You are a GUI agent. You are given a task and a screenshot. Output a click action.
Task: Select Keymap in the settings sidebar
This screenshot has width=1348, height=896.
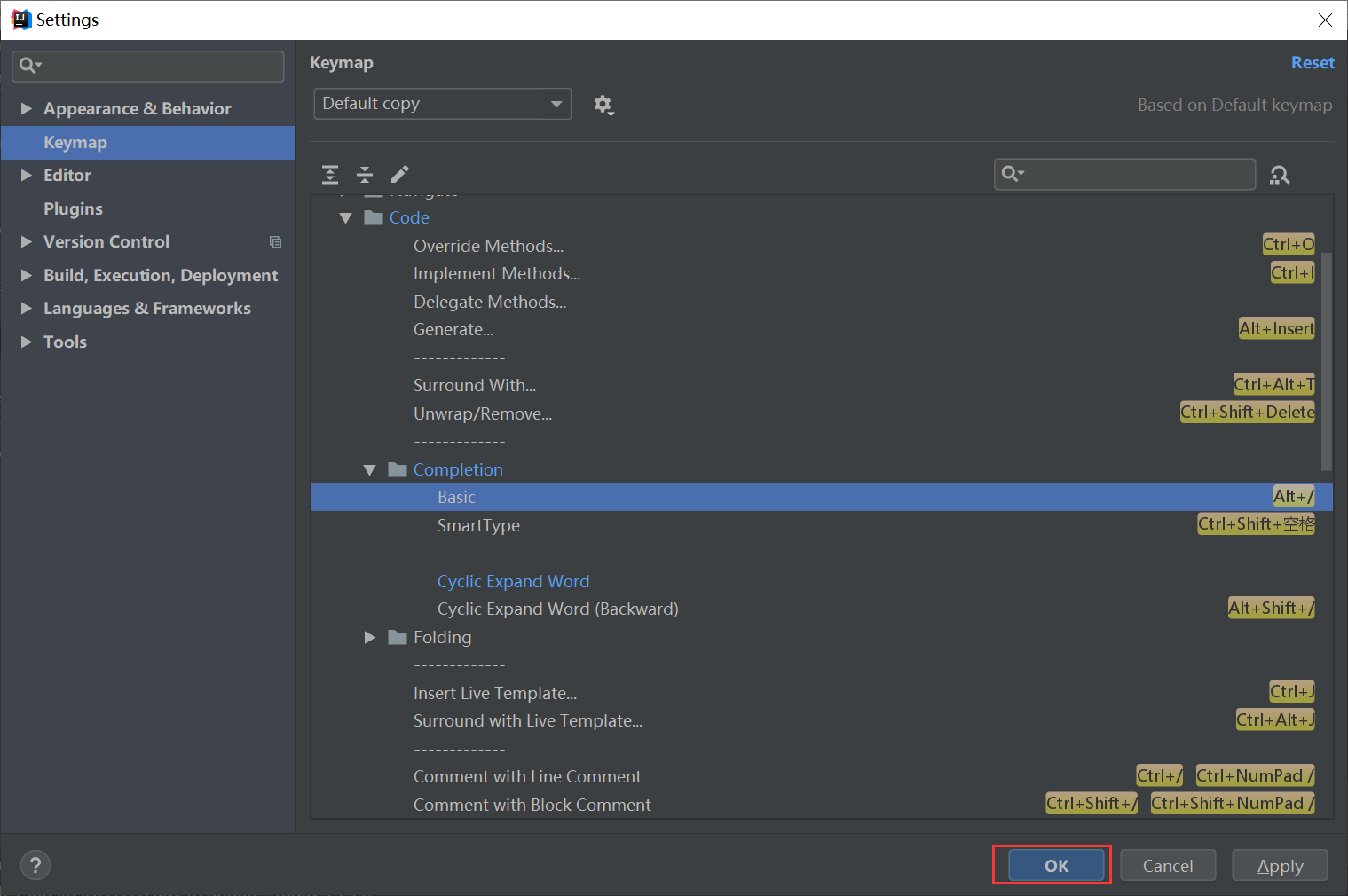tap(147, 142)
